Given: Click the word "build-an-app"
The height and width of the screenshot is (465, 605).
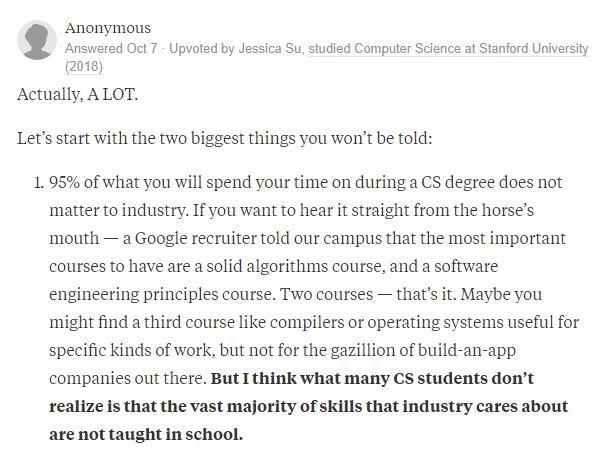Looking at the screenshot, I should 466,350.
